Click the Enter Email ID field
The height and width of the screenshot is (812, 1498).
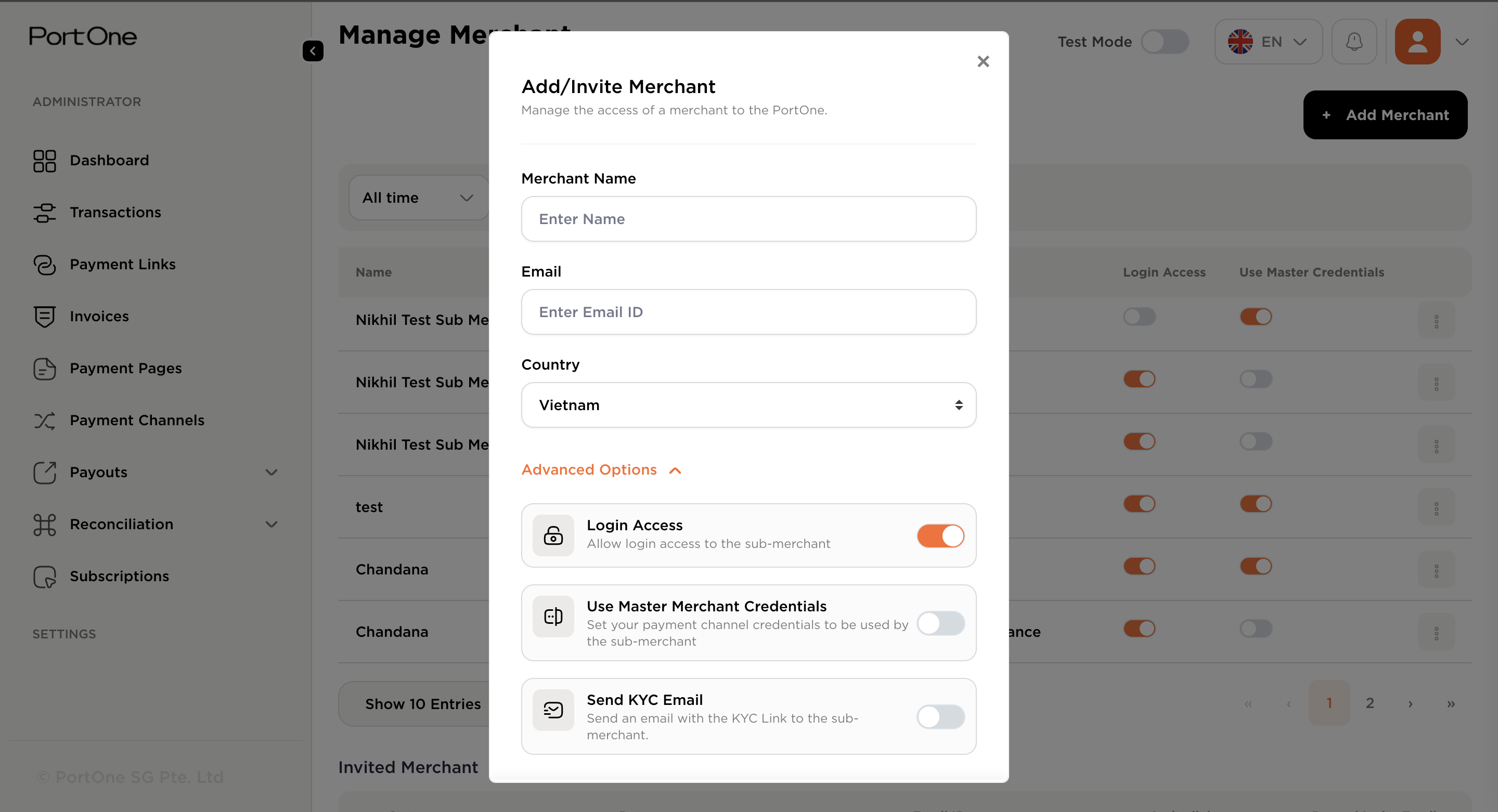click(748, 312)
